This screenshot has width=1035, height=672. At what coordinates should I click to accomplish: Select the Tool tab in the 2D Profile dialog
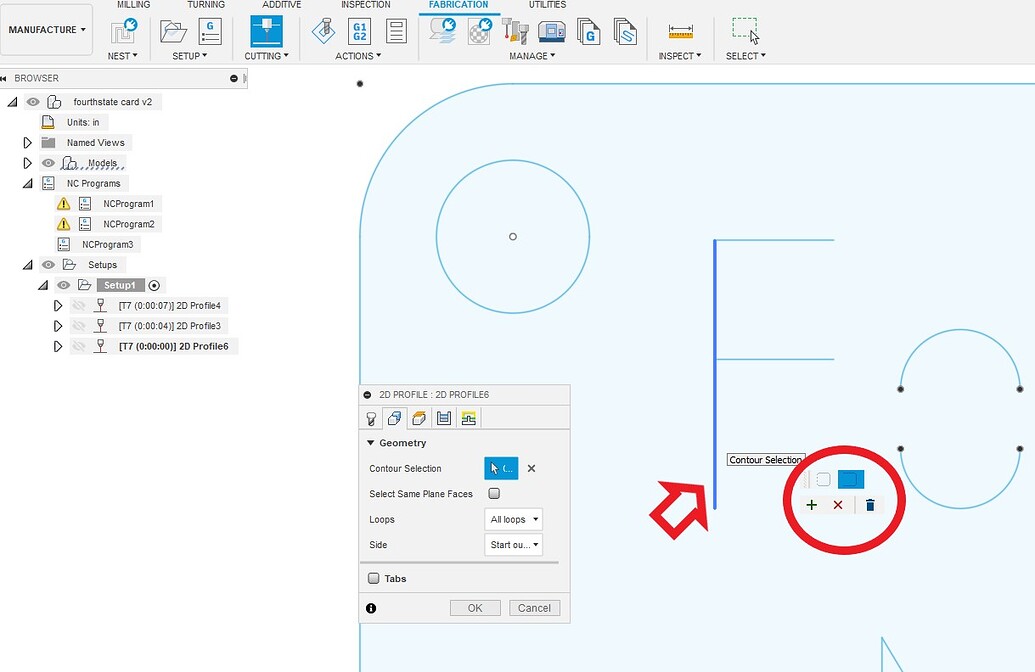coord(371,417)
